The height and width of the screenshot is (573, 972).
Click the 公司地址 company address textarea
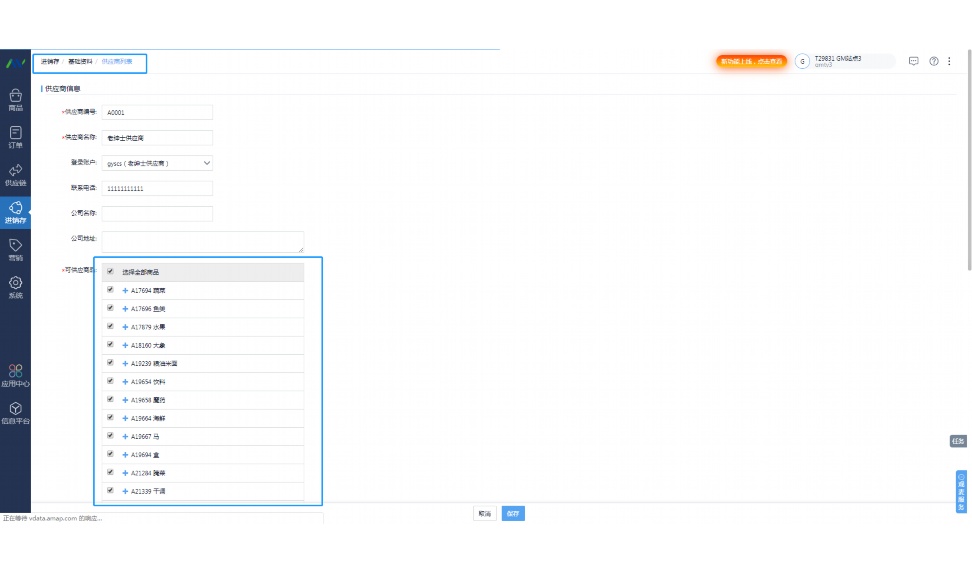203,242
